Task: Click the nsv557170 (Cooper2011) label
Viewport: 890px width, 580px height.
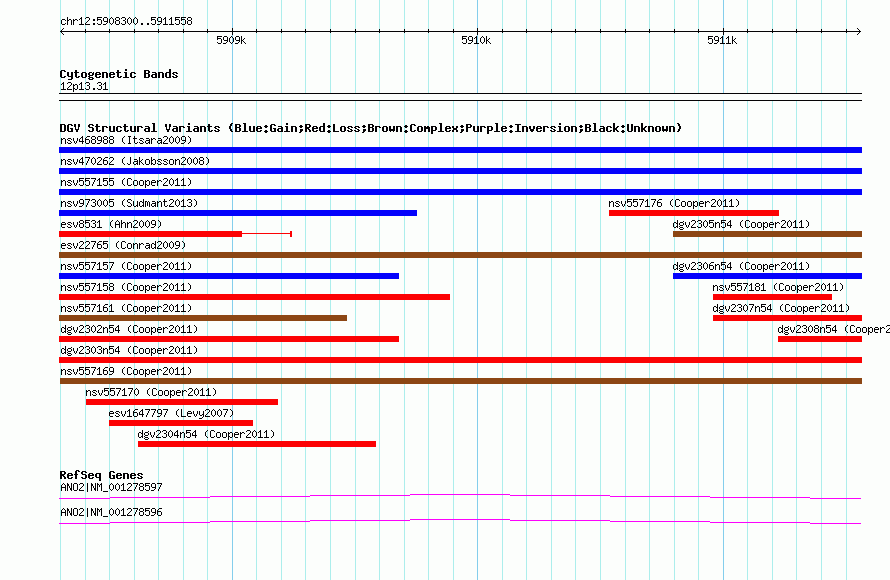Action: tap(151, 392)
